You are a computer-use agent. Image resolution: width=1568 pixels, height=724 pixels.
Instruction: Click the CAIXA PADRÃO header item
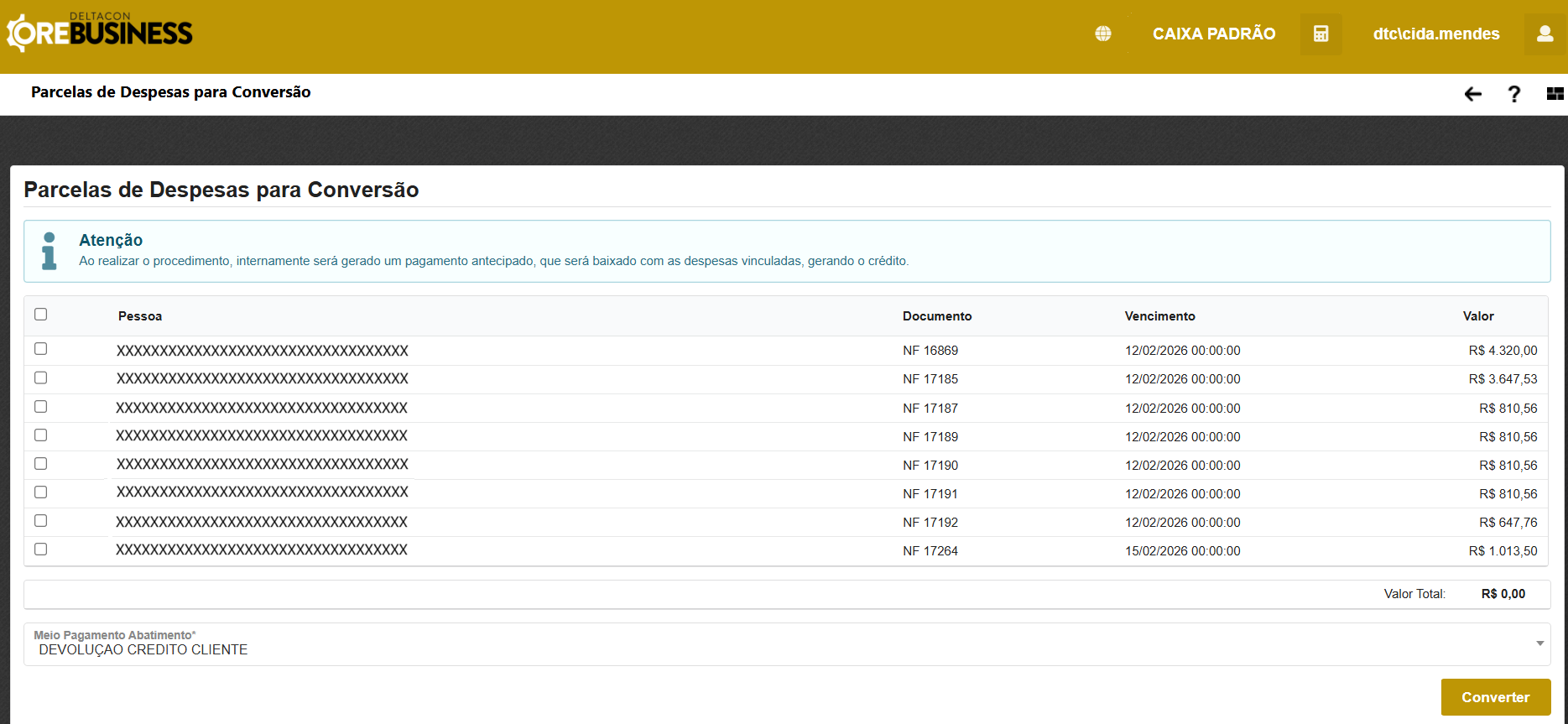(1213, 34)
